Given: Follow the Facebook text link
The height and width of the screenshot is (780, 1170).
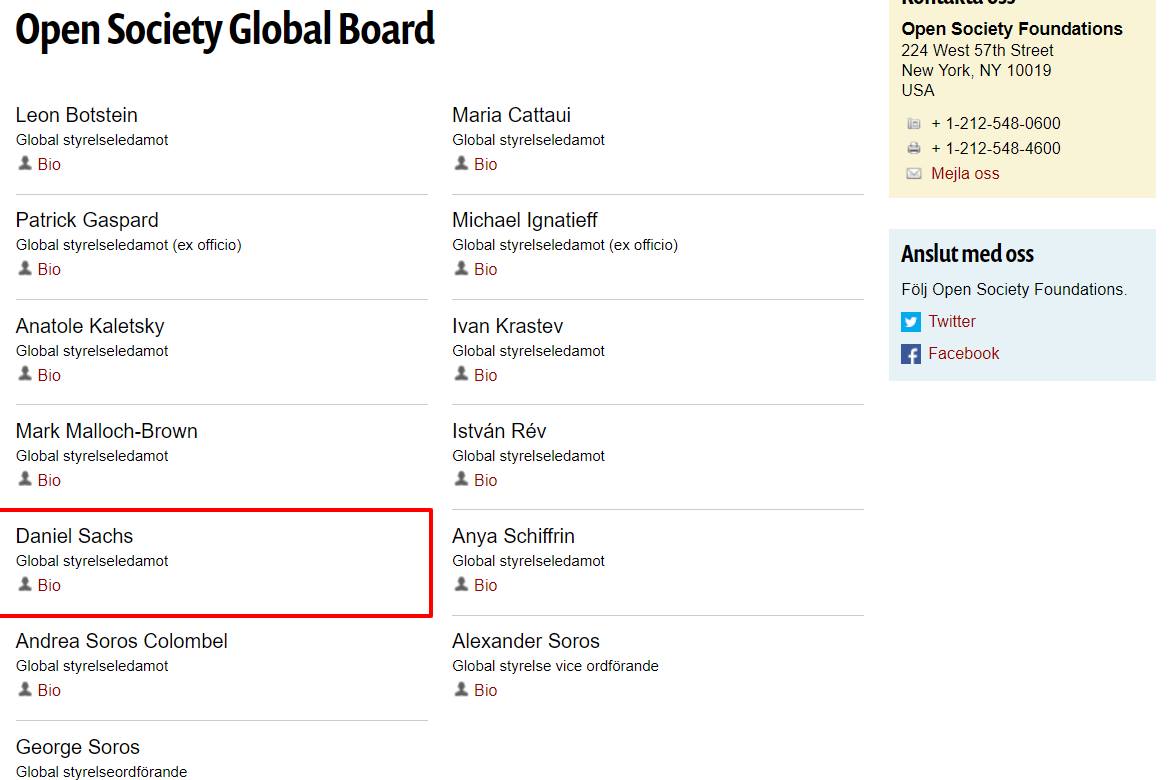Looking at the screenshot, I should tap(963, 354).
